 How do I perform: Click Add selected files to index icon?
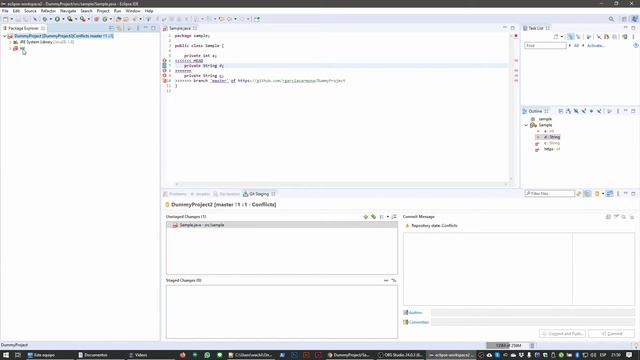[x=365, y=217]
